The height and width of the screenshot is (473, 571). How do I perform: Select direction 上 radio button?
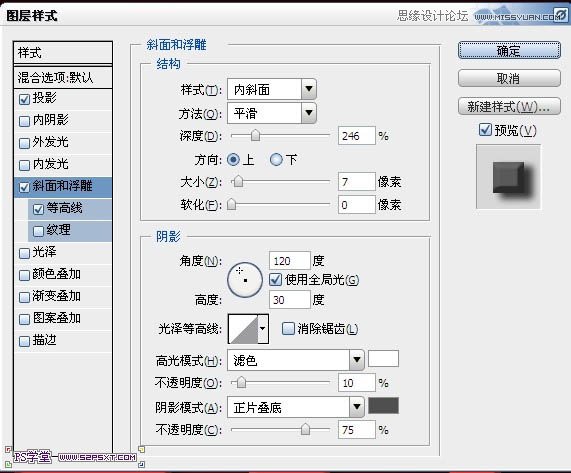point(233,160)
